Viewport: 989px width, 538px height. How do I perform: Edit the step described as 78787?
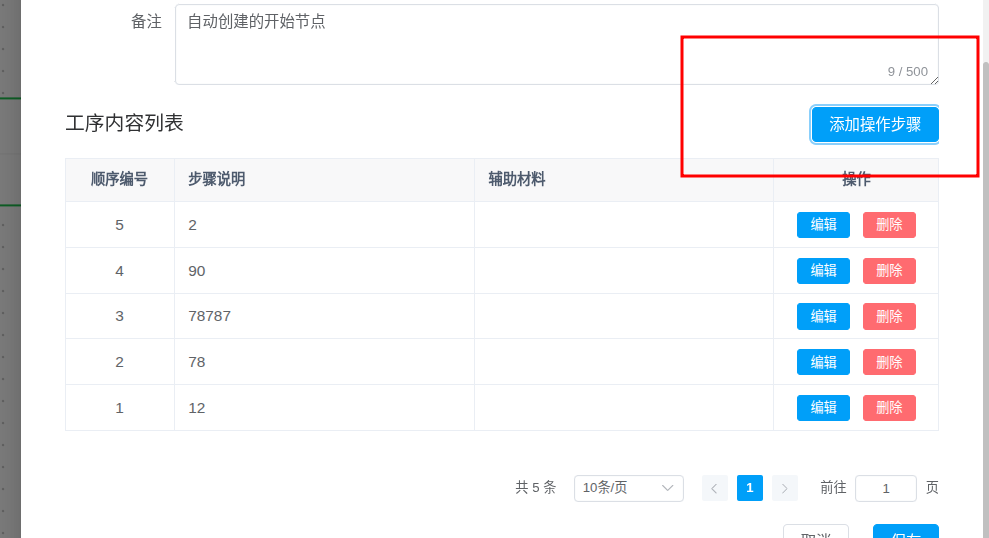point(823,317)
